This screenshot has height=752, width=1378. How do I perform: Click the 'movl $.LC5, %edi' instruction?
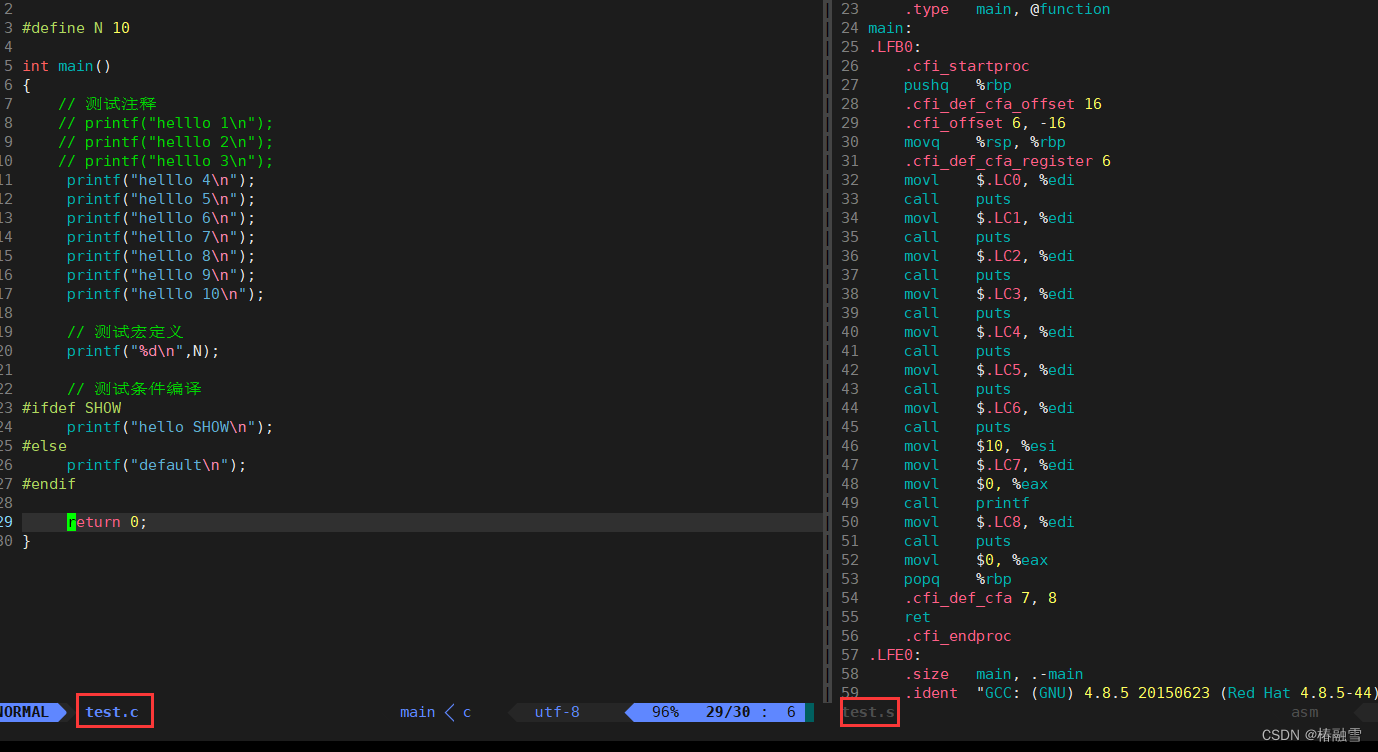tap(989, 370)
